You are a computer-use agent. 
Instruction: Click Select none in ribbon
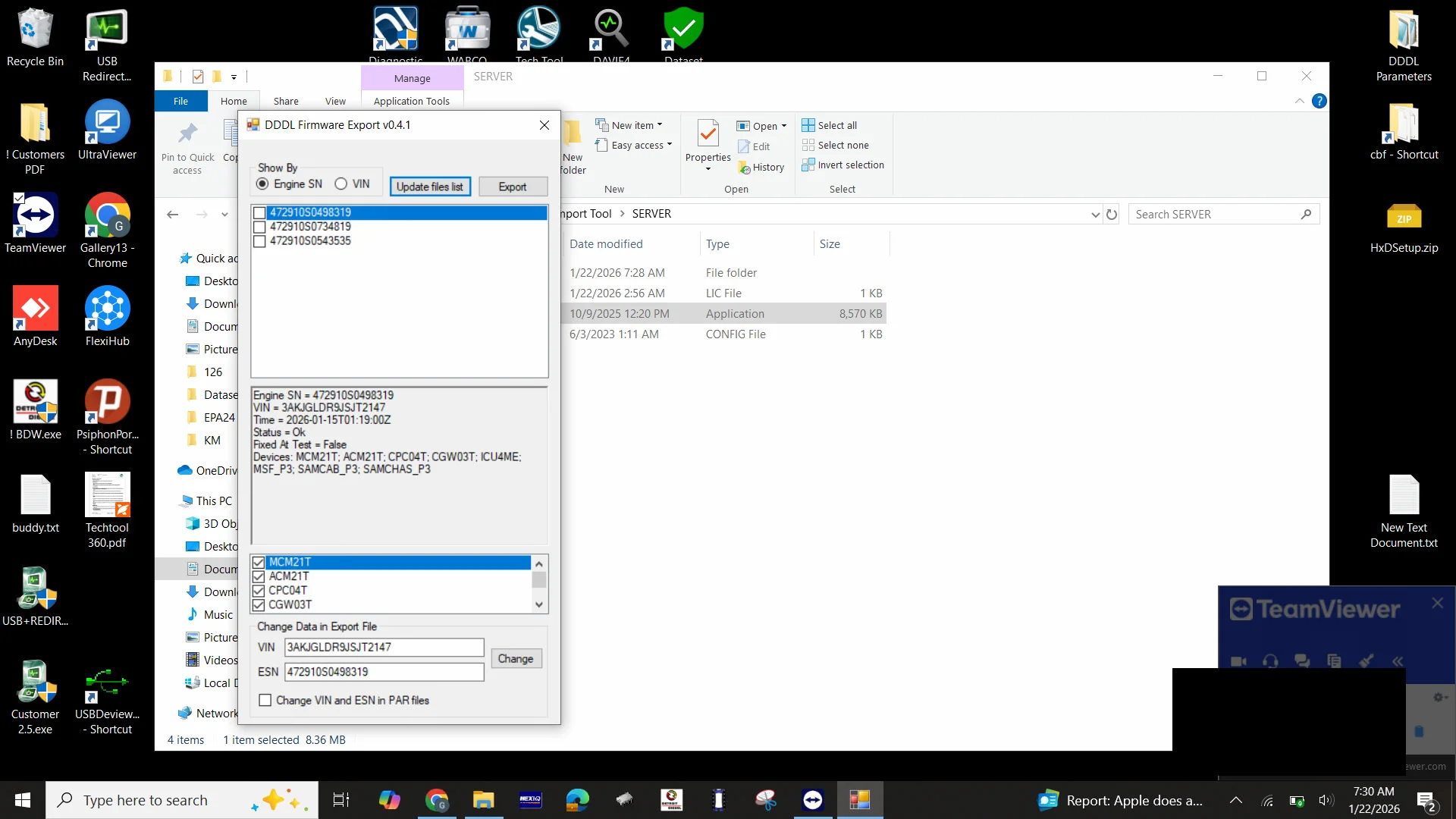[x=835, y=145]
